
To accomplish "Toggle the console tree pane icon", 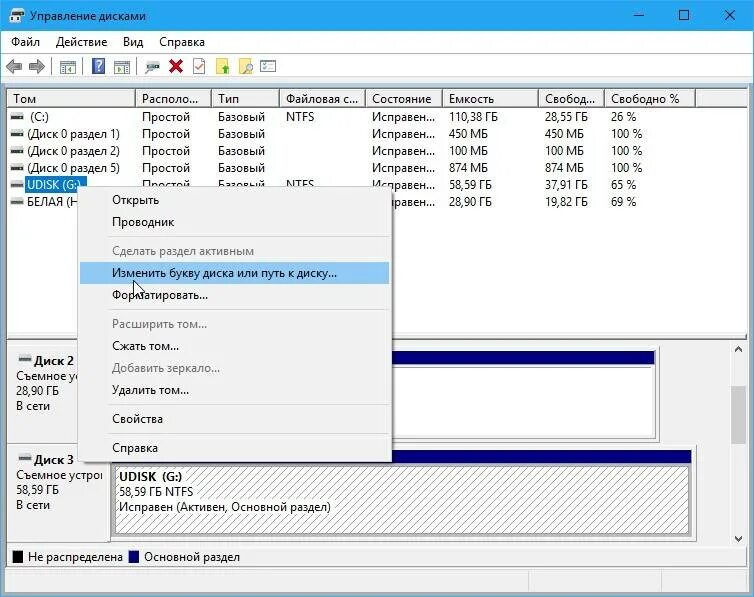I will point(68,67).
